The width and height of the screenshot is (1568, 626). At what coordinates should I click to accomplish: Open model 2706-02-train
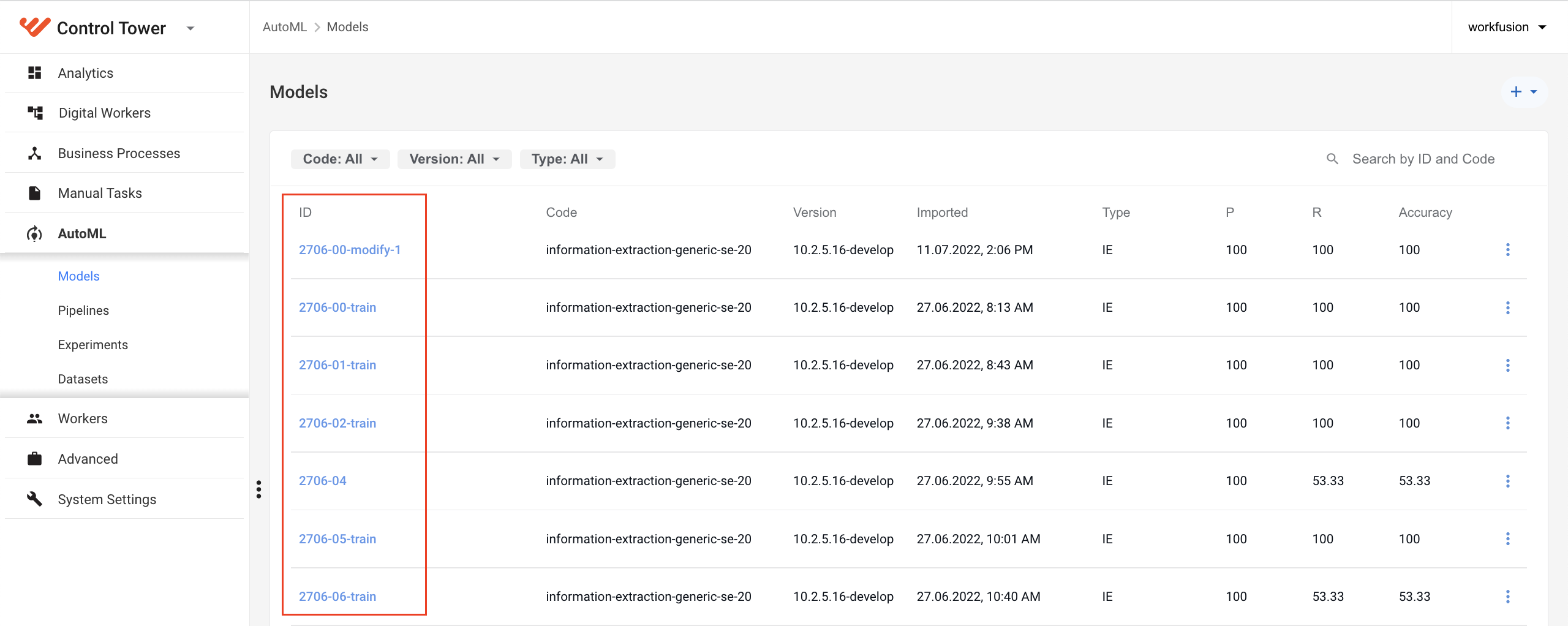pyautogui.click(x=337, y=423)
